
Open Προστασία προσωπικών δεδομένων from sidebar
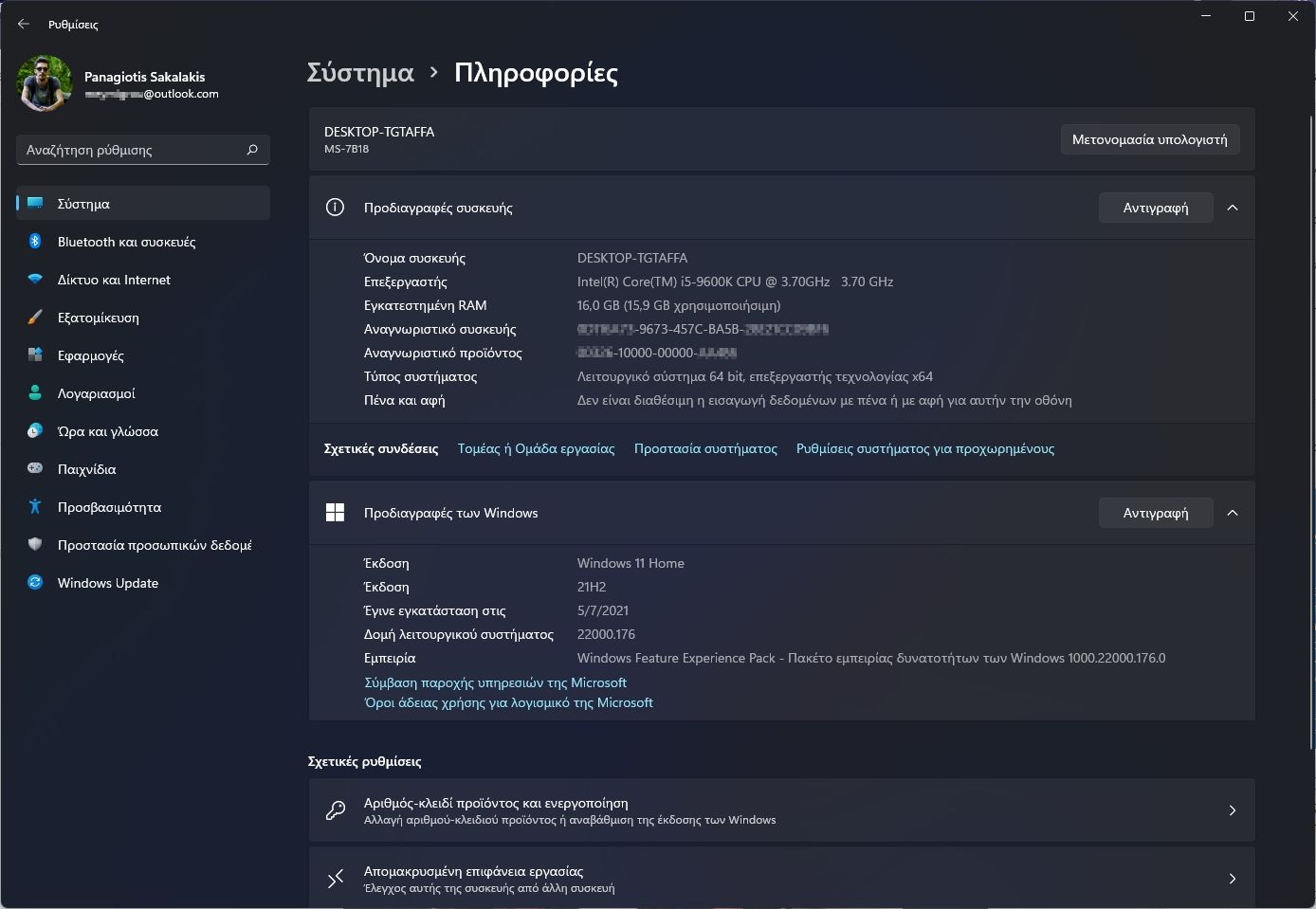[x=35, y=545]
